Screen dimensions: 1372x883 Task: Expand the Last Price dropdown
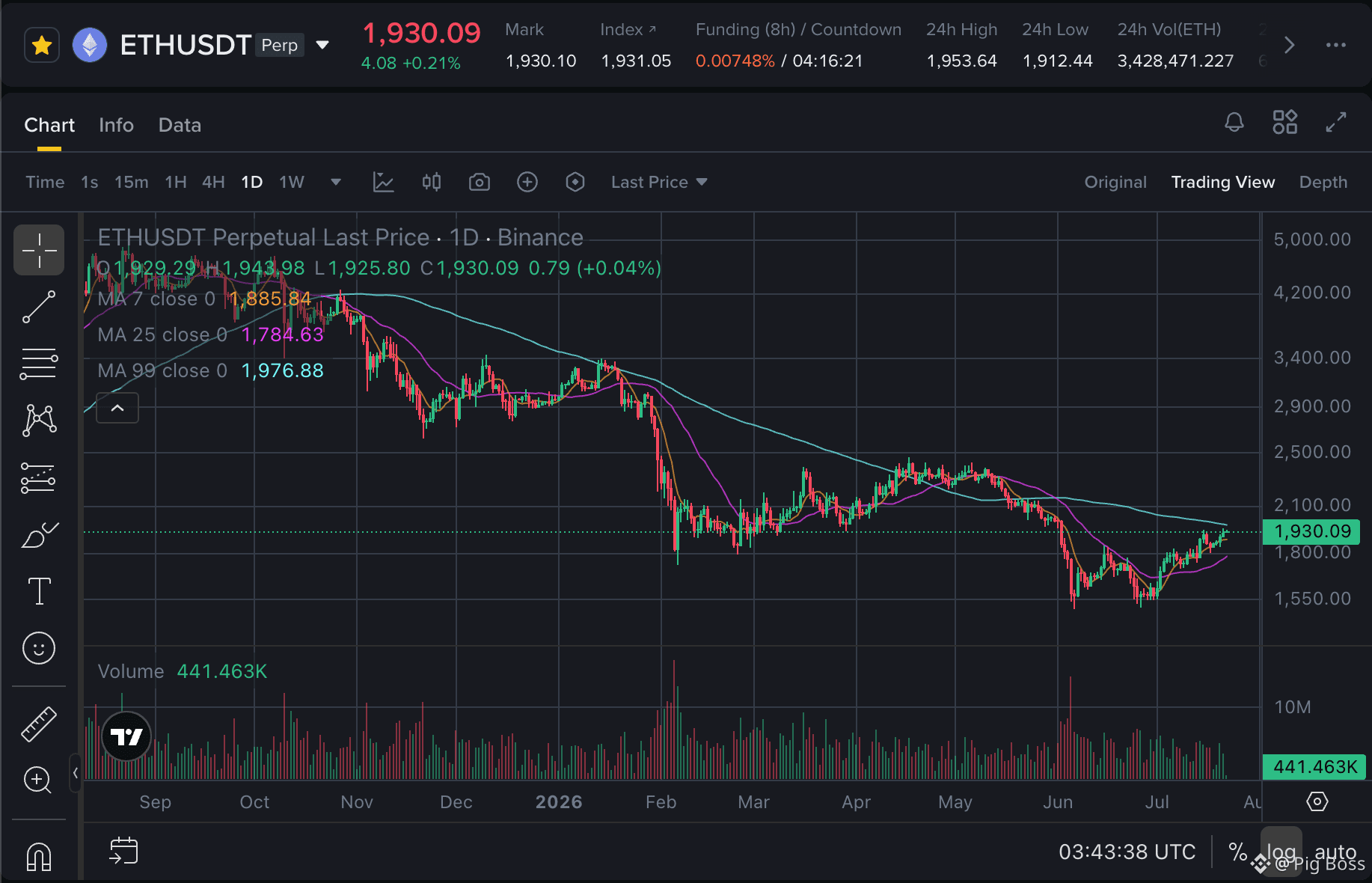pyautogui.click(x=659, y=182)
